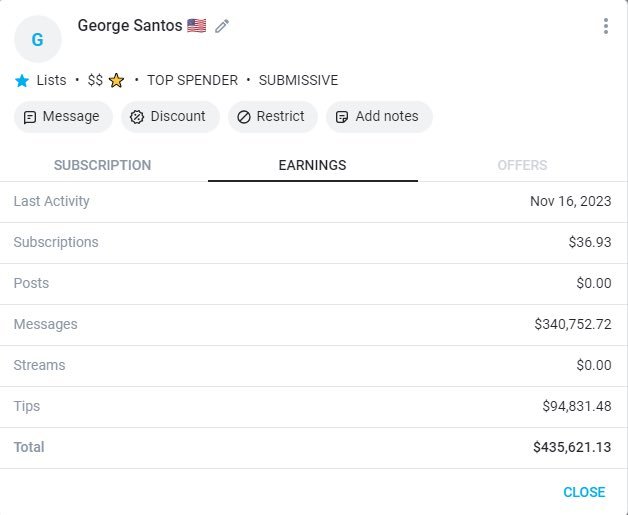
Task: Click the Tips earnings row
Action: click(x=313, y=407)
